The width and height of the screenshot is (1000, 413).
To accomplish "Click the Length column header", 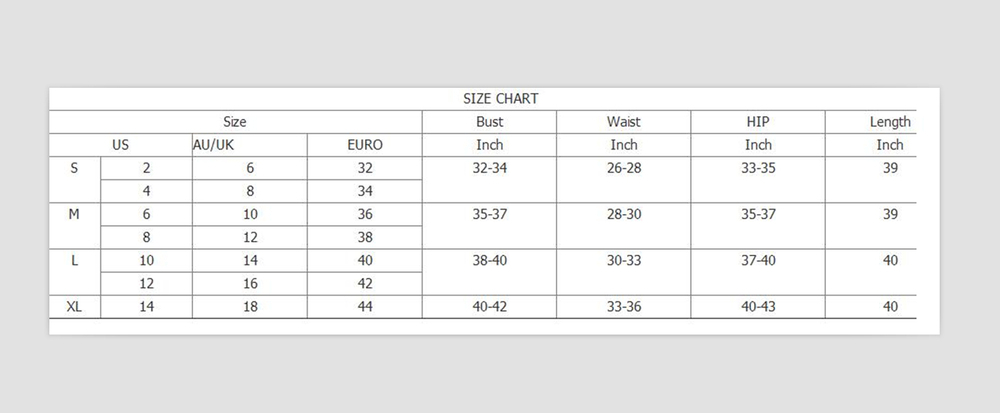I will (890, 122).
